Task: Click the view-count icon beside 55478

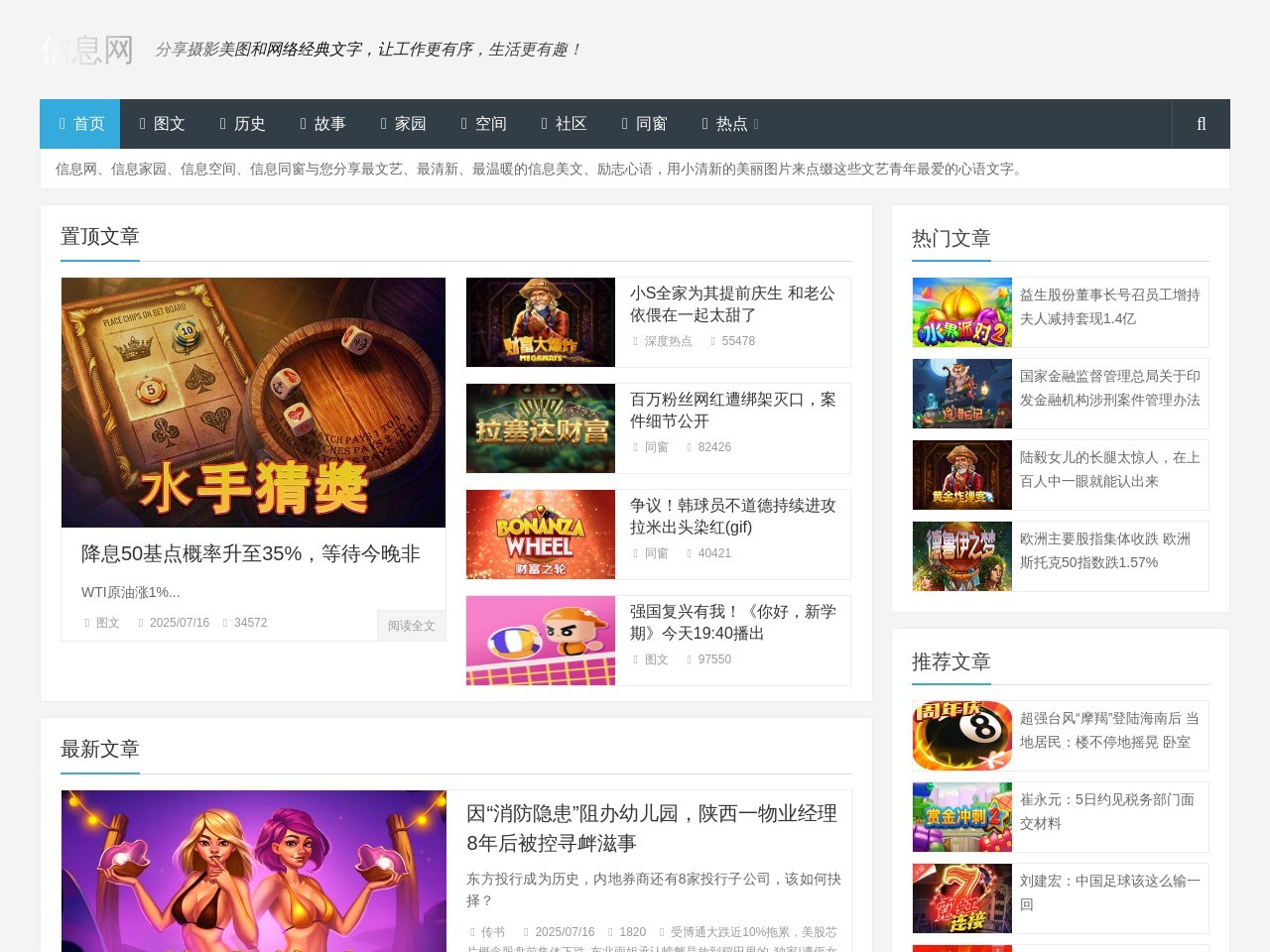Action: click(713, 340)
